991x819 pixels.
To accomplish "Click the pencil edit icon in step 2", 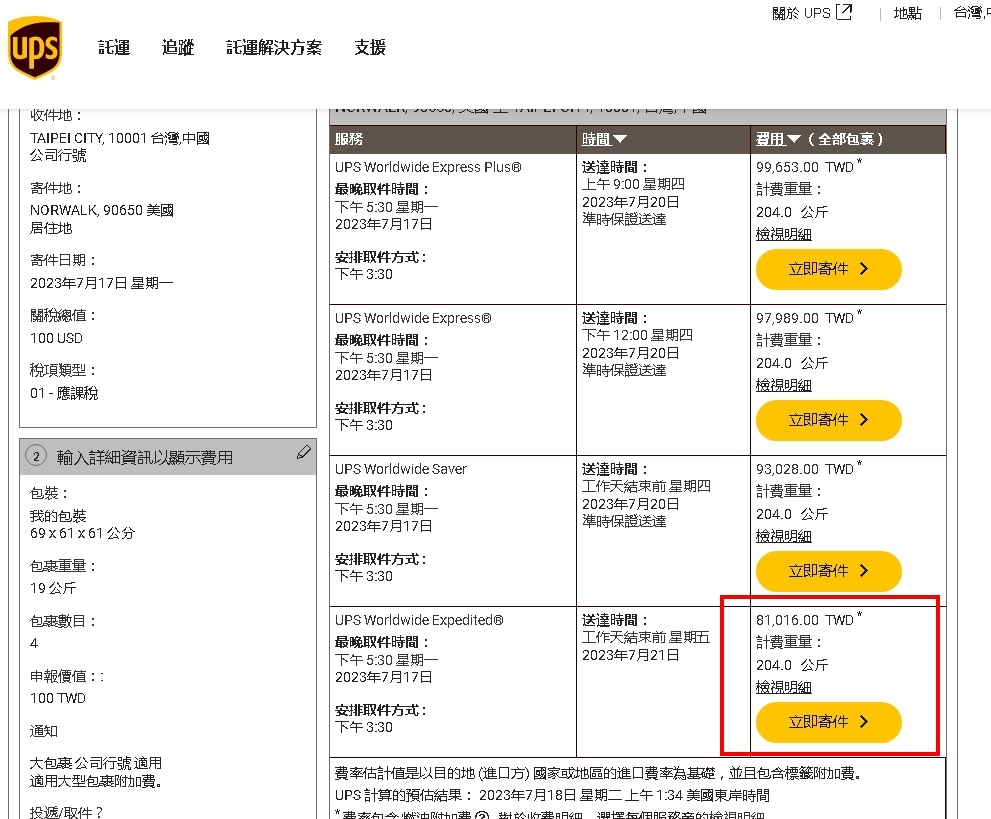I will click(x=303, y=452).
